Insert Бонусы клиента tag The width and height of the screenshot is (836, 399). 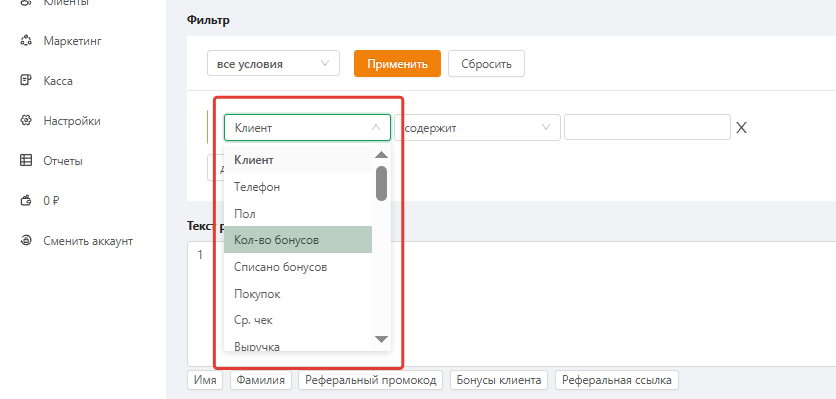(499, 380)
